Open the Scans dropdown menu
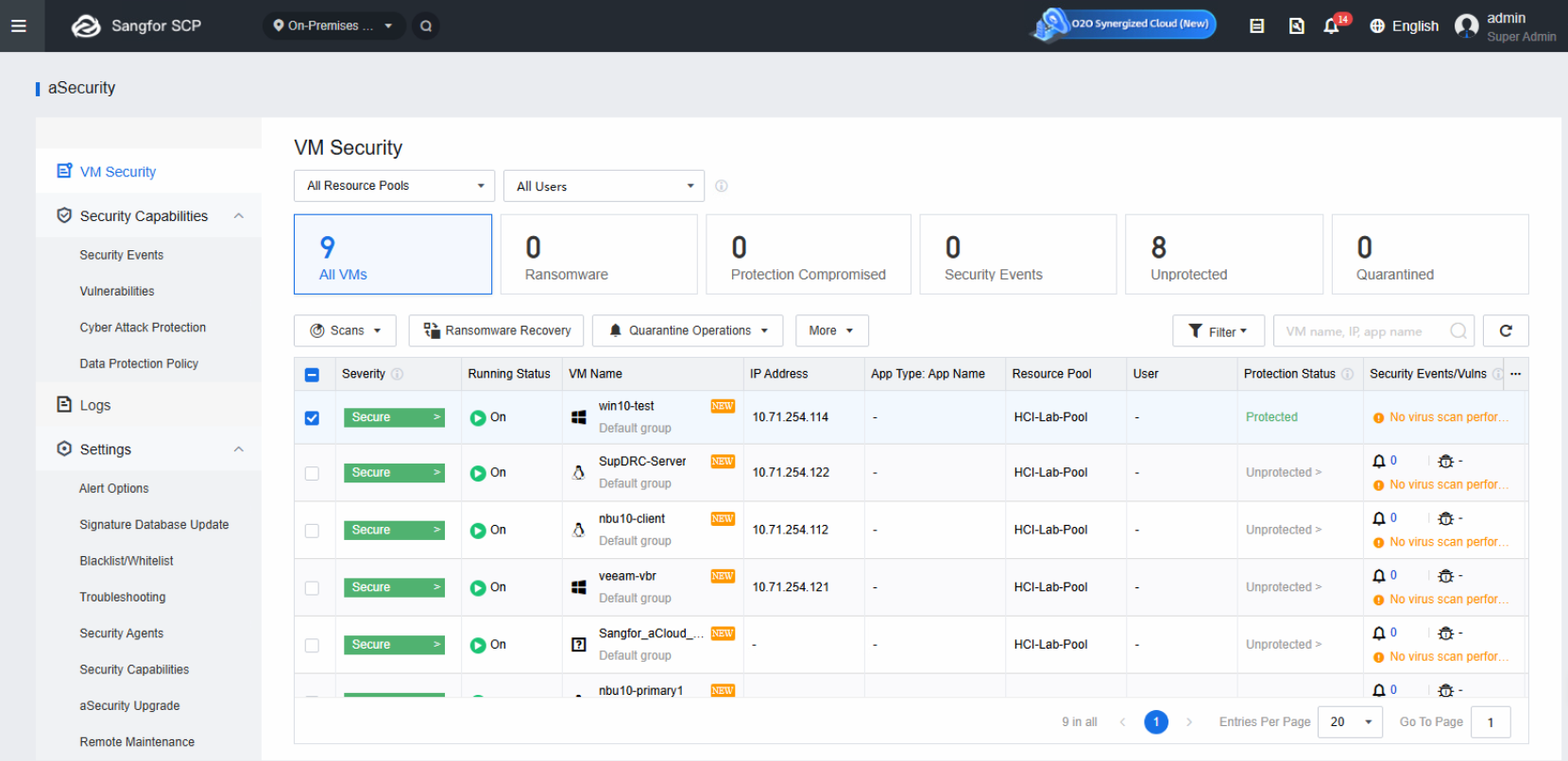Viewport: 1568px width, 761px height. tap(345, 330)
